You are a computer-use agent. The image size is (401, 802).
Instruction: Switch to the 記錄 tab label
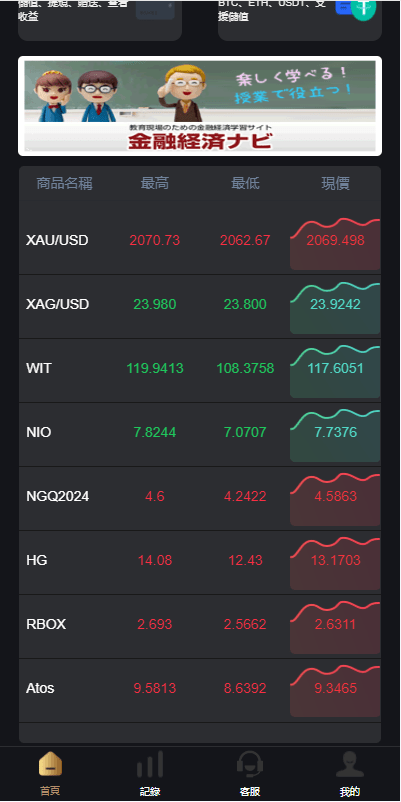point(150,791)
